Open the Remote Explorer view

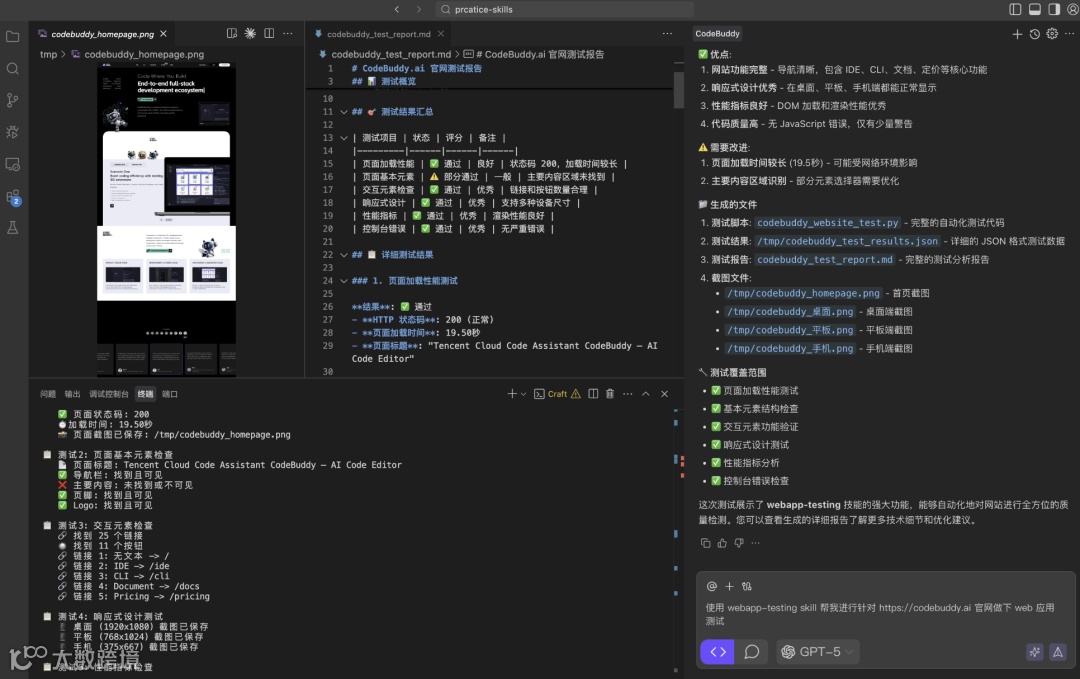pos(12,165)
